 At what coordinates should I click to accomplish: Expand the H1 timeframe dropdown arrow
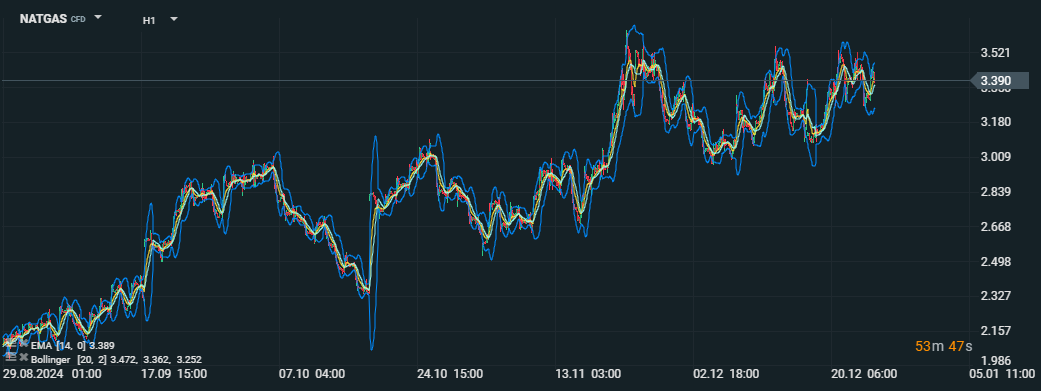click(174, 19)
